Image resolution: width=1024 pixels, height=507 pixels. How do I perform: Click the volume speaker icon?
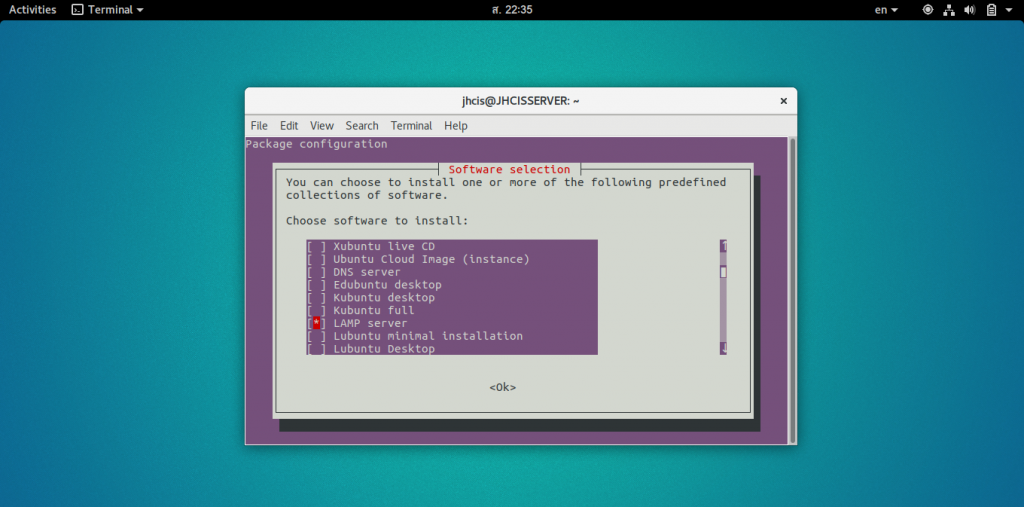970,10
